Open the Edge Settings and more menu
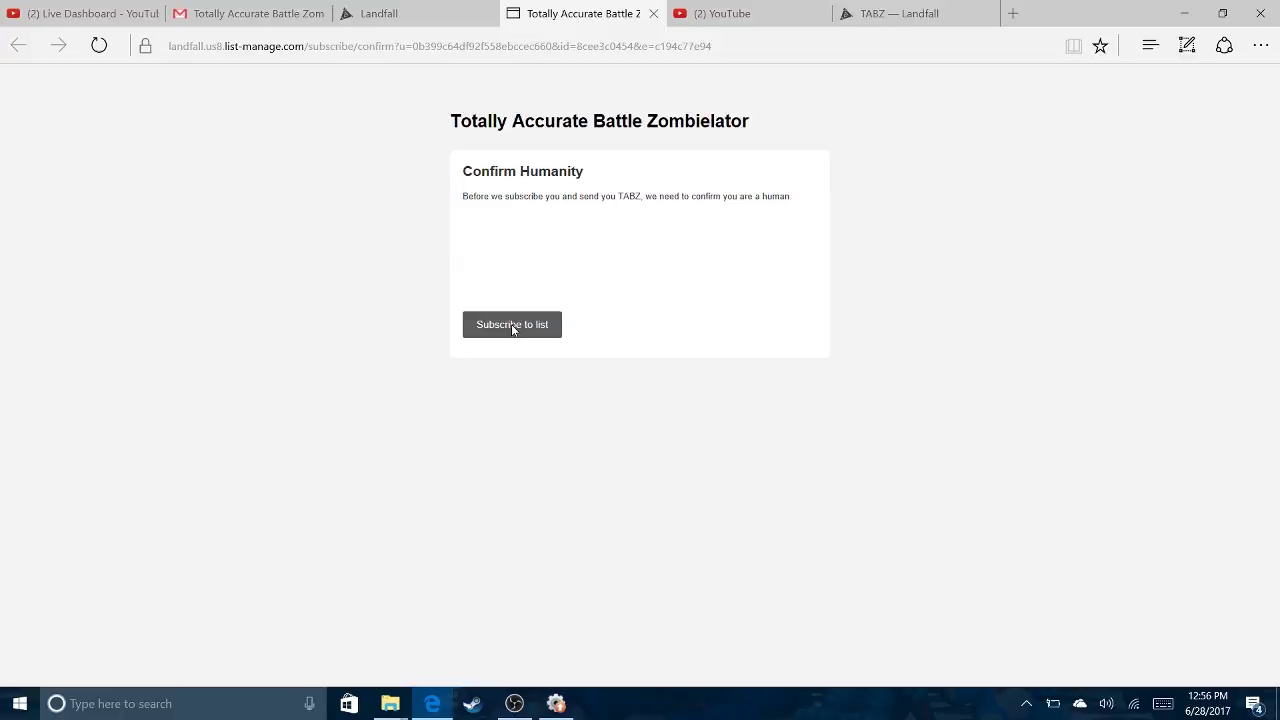The height and width of the screenshot is (720, 1280). pyautogui.click(x=1261, y=45)
